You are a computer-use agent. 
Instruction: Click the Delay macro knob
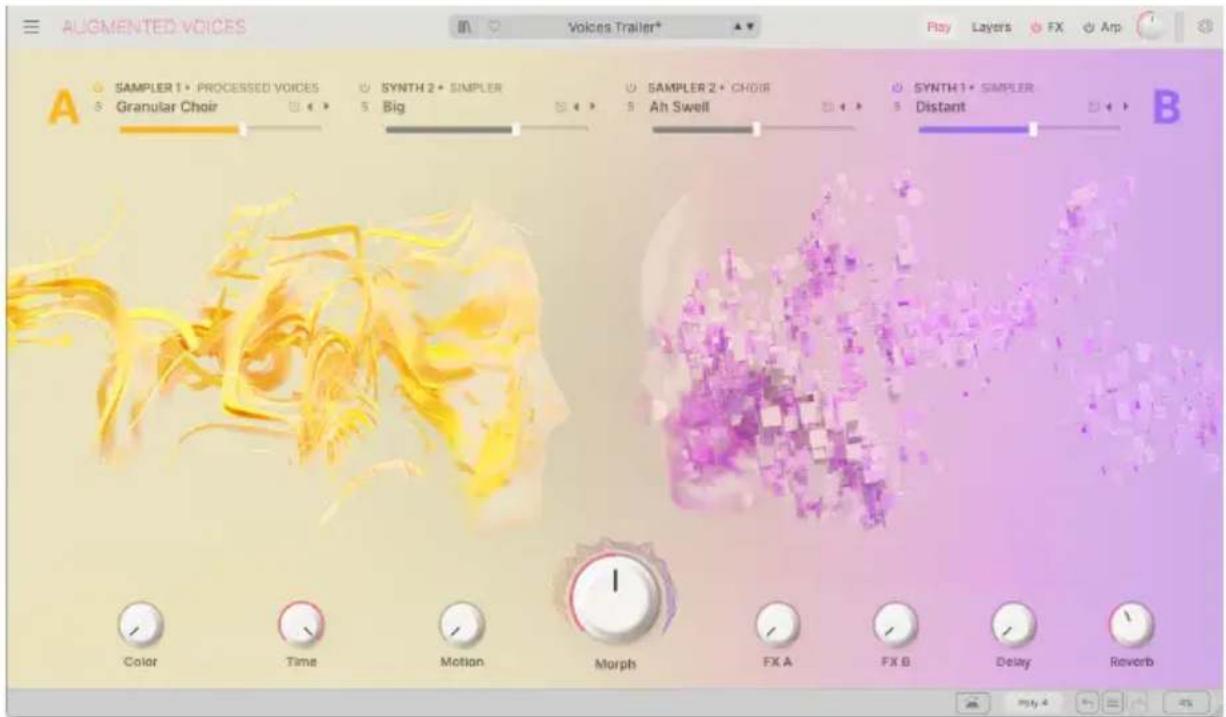(x=1013, y=626)
